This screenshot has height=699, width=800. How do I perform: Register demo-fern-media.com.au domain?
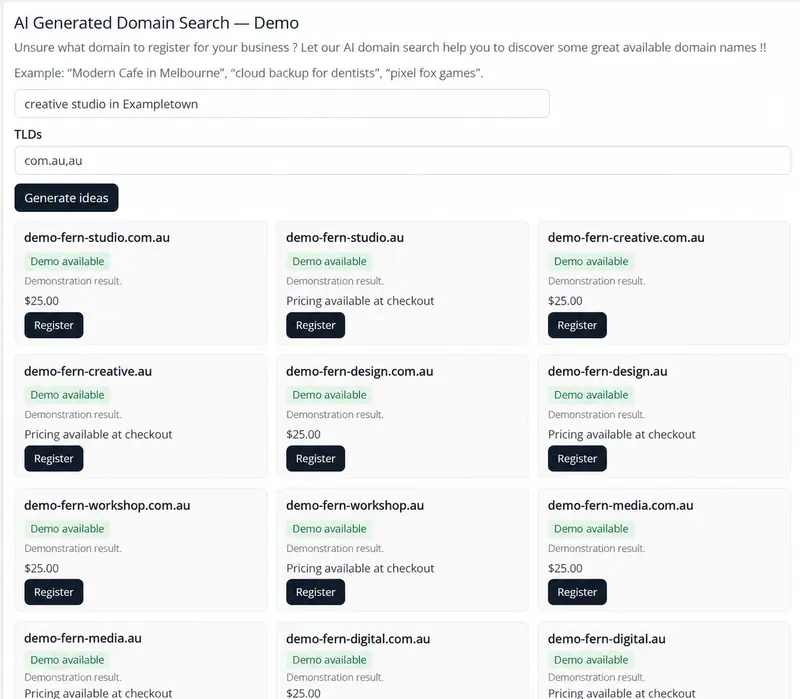(577, 592)
